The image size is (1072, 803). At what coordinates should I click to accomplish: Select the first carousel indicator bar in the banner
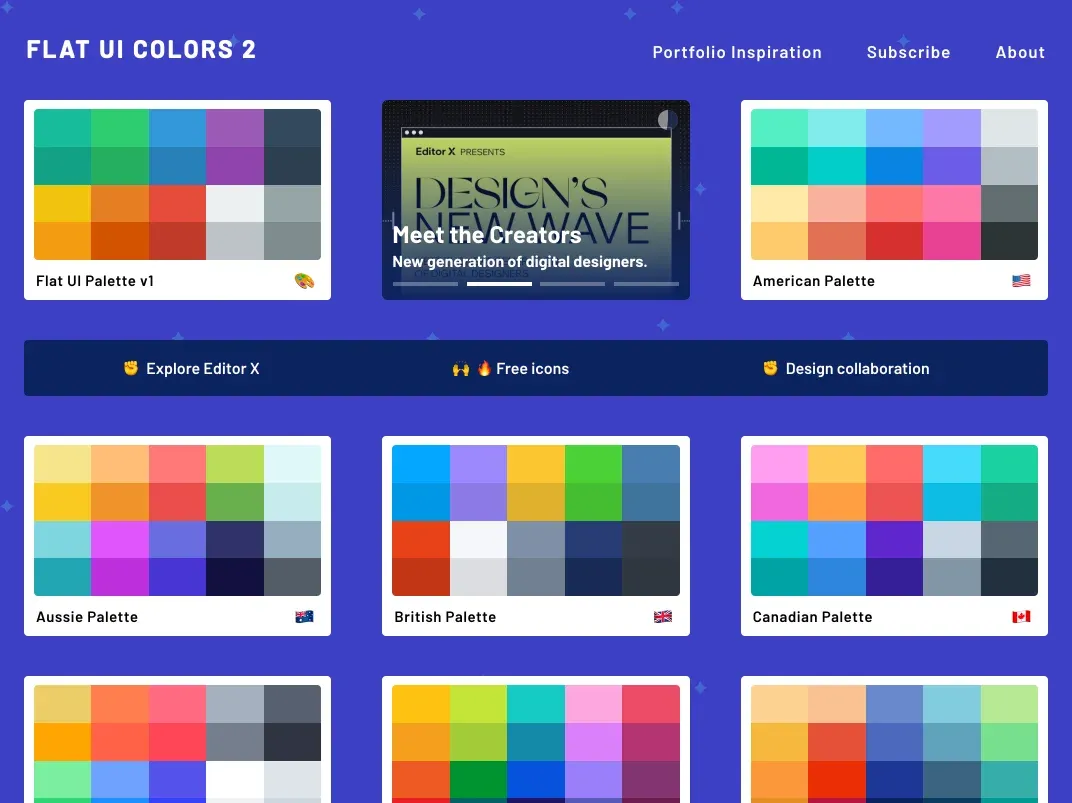(425, 284)
